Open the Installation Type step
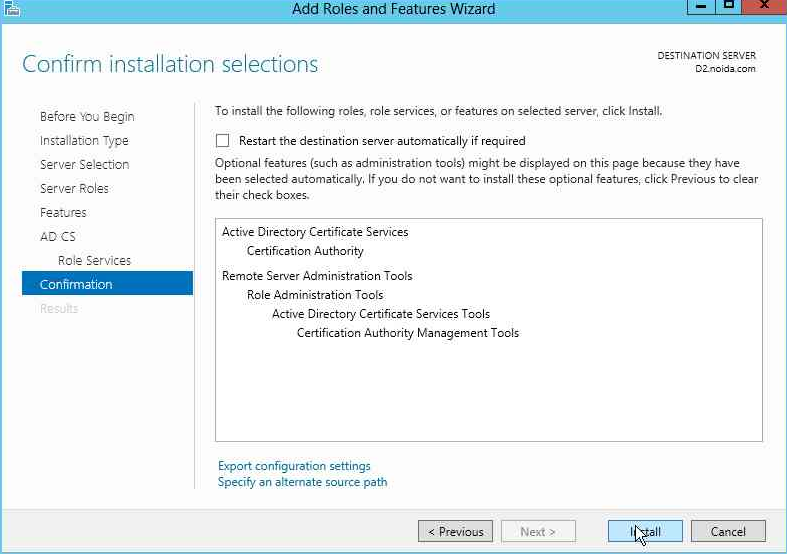This screenshot has width=787, height=554. [x=84, y=141]
